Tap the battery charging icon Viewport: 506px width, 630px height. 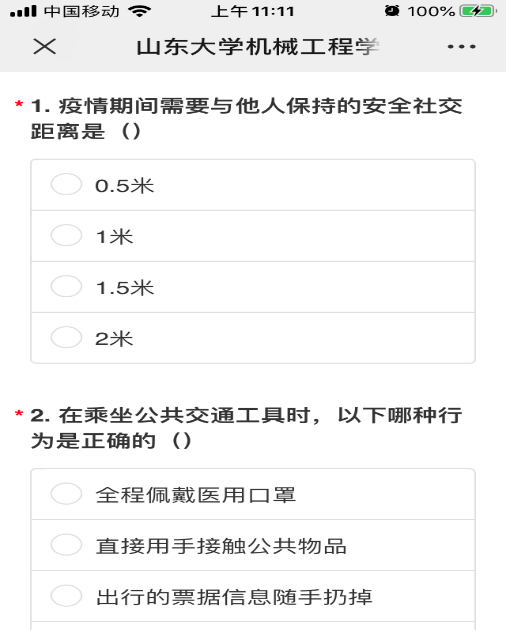click(477, 11)
